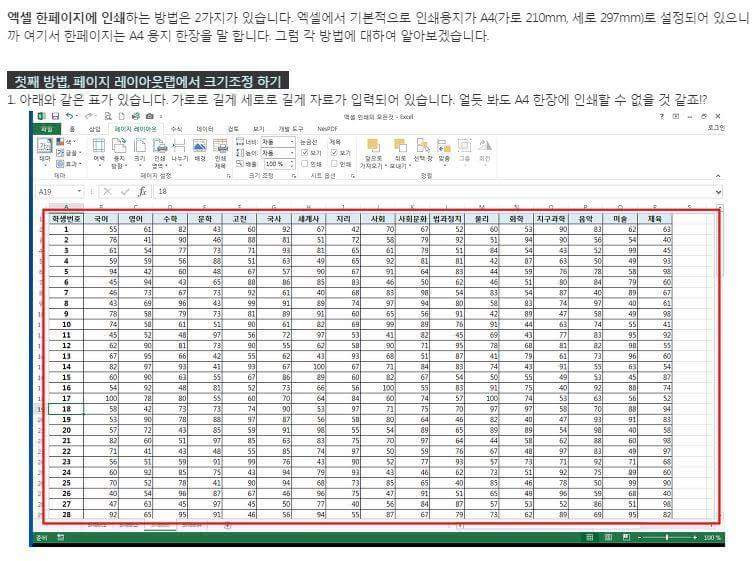This screenshot has width=756, height=561.
Task: Switch to the NesPDF tab
Action: (327, 129)
